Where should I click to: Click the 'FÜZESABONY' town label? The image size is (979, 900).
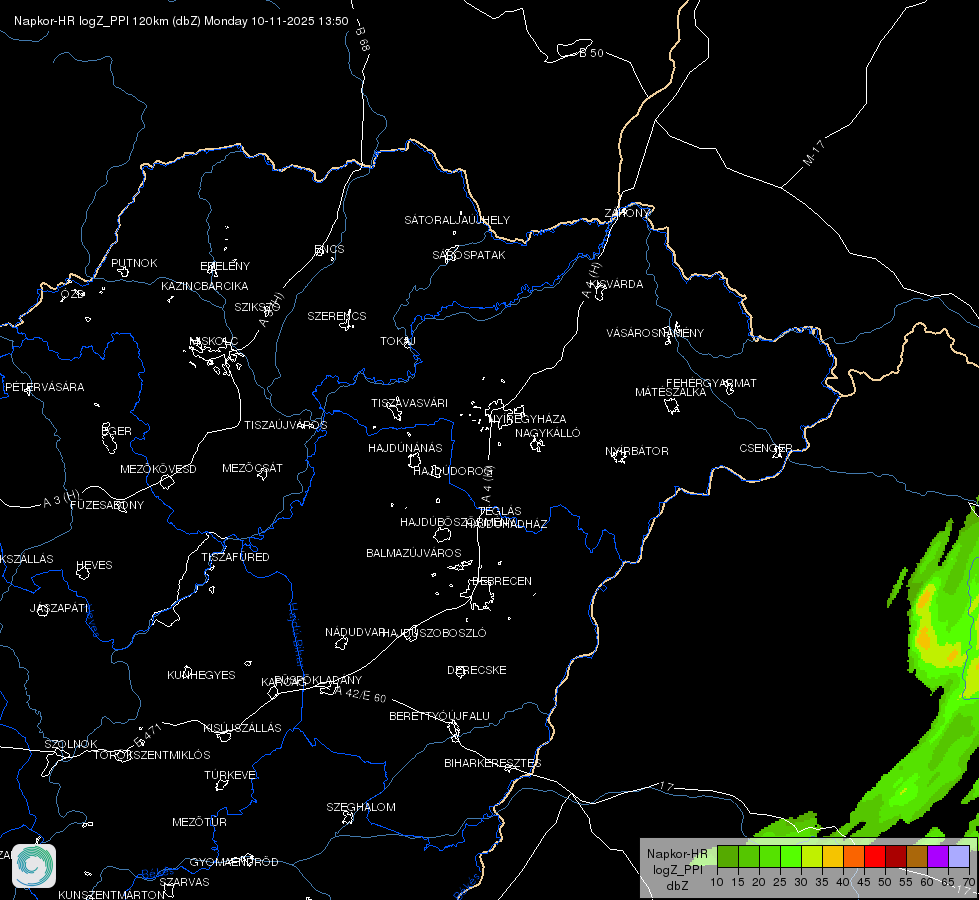[107, 505]
